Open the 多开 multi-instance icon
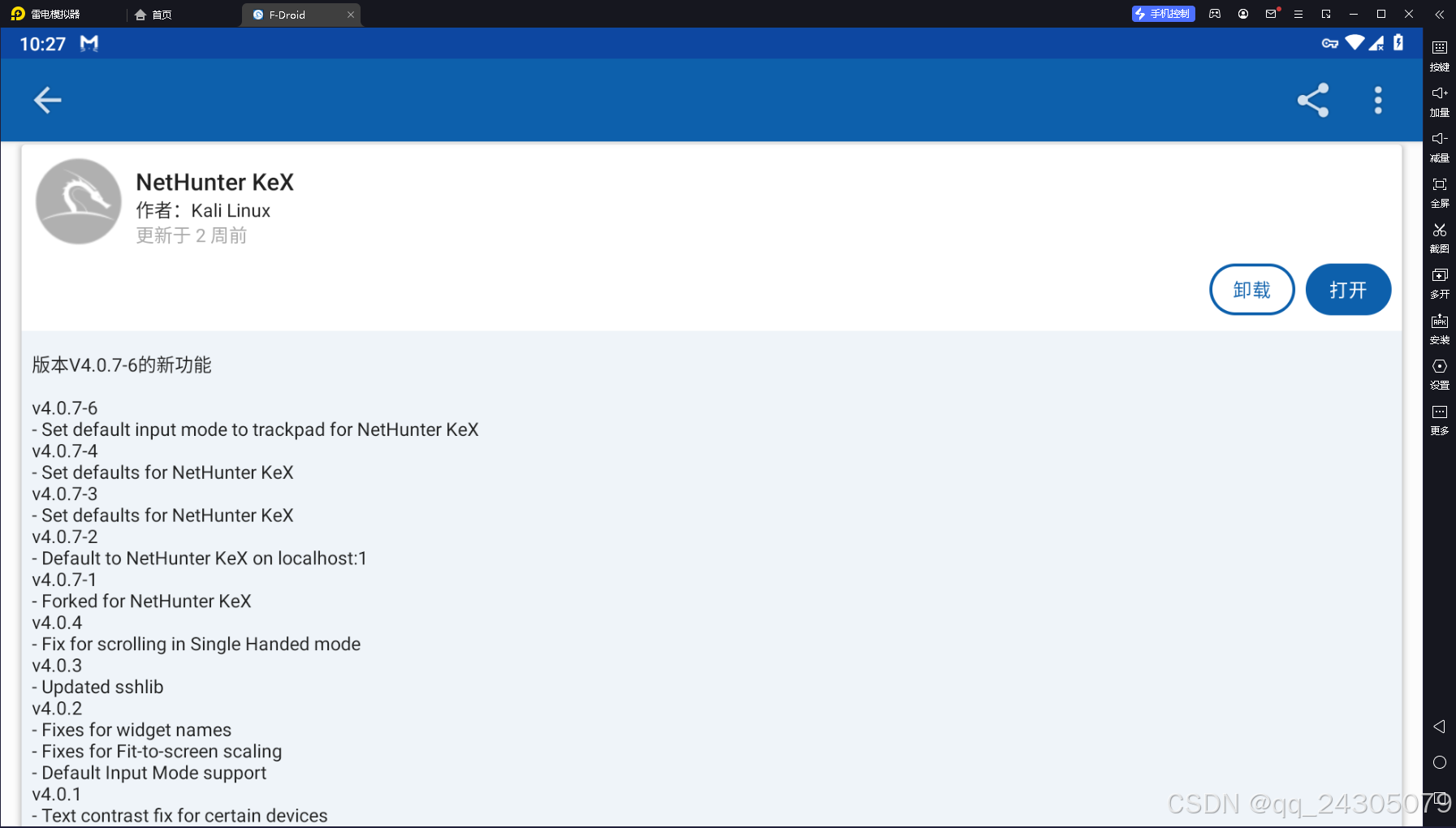 point(1440,283)
